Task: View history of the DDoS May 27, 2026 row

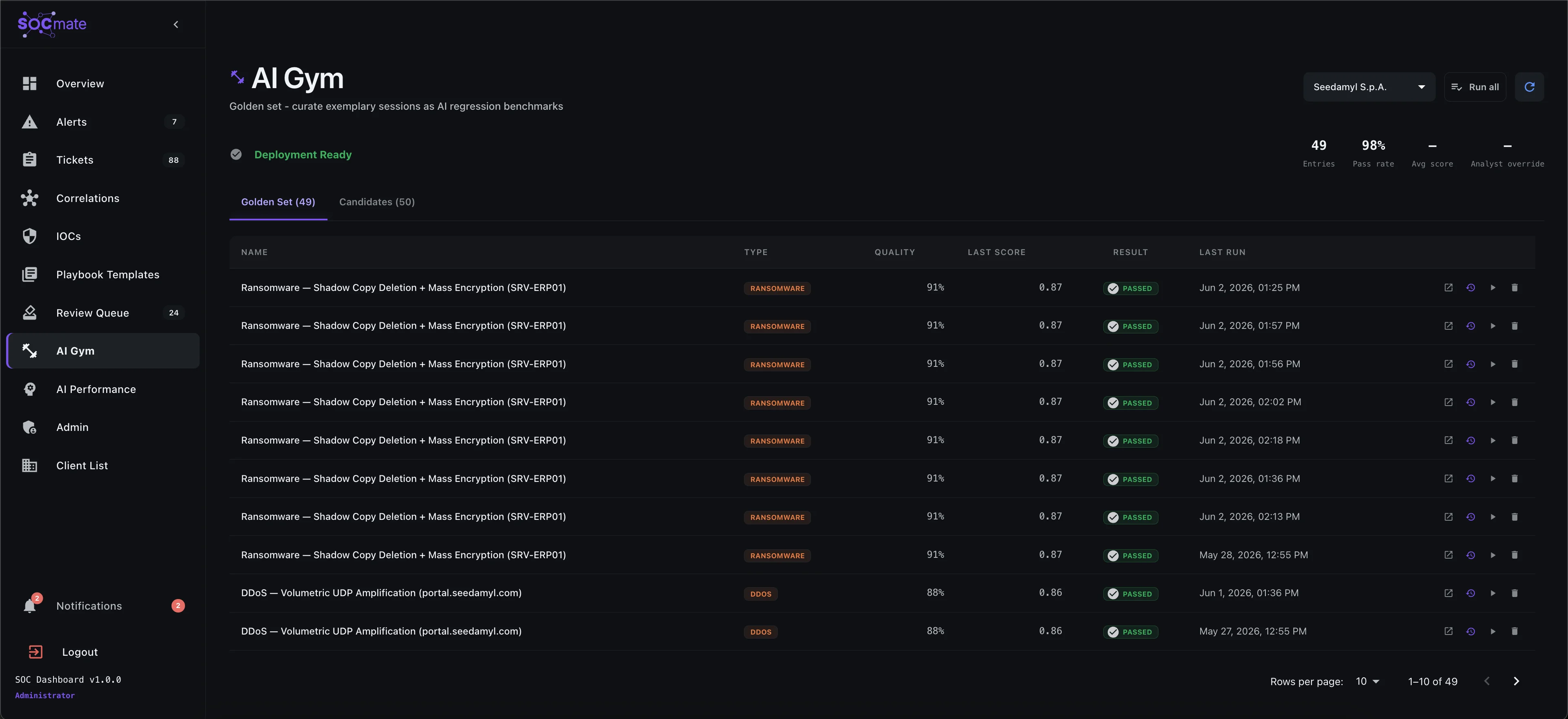Action: pos(1470,631)
